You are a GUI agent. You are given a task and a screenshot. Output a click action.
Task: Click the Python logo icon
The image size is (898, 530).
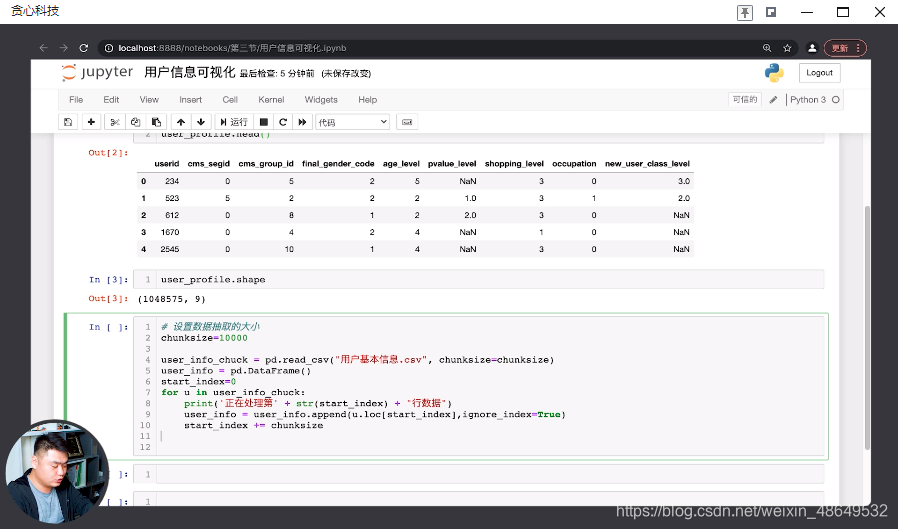click(x=774, y=73)
